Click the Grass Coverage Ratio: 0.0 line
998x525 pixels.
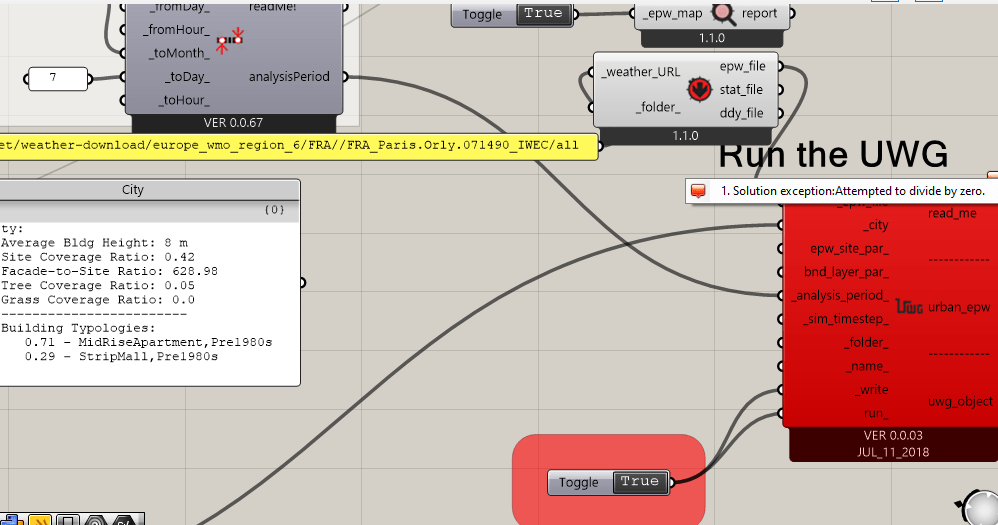[97, 300]
